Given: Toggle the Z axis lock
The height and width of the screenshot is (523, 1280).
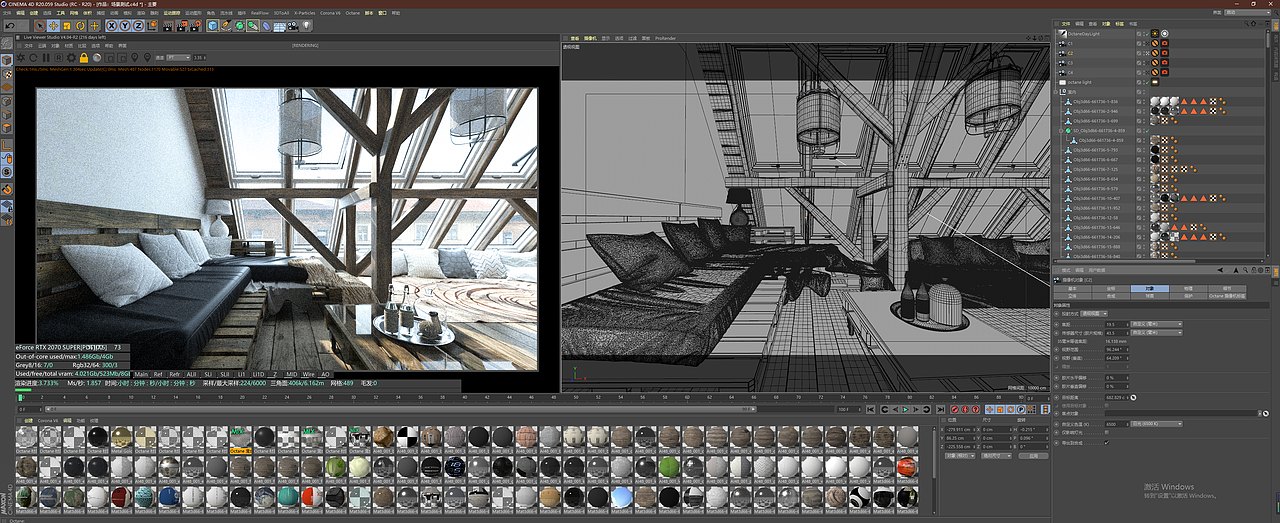Looking at the screenshot, I should [x=139, y=25].
